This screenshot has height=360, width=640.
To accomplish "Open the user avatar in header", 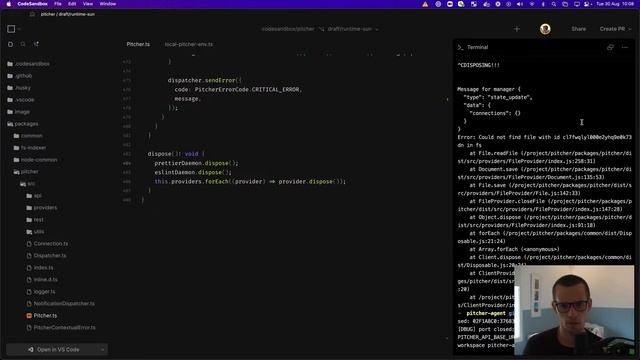I will (x=545, y=29).
